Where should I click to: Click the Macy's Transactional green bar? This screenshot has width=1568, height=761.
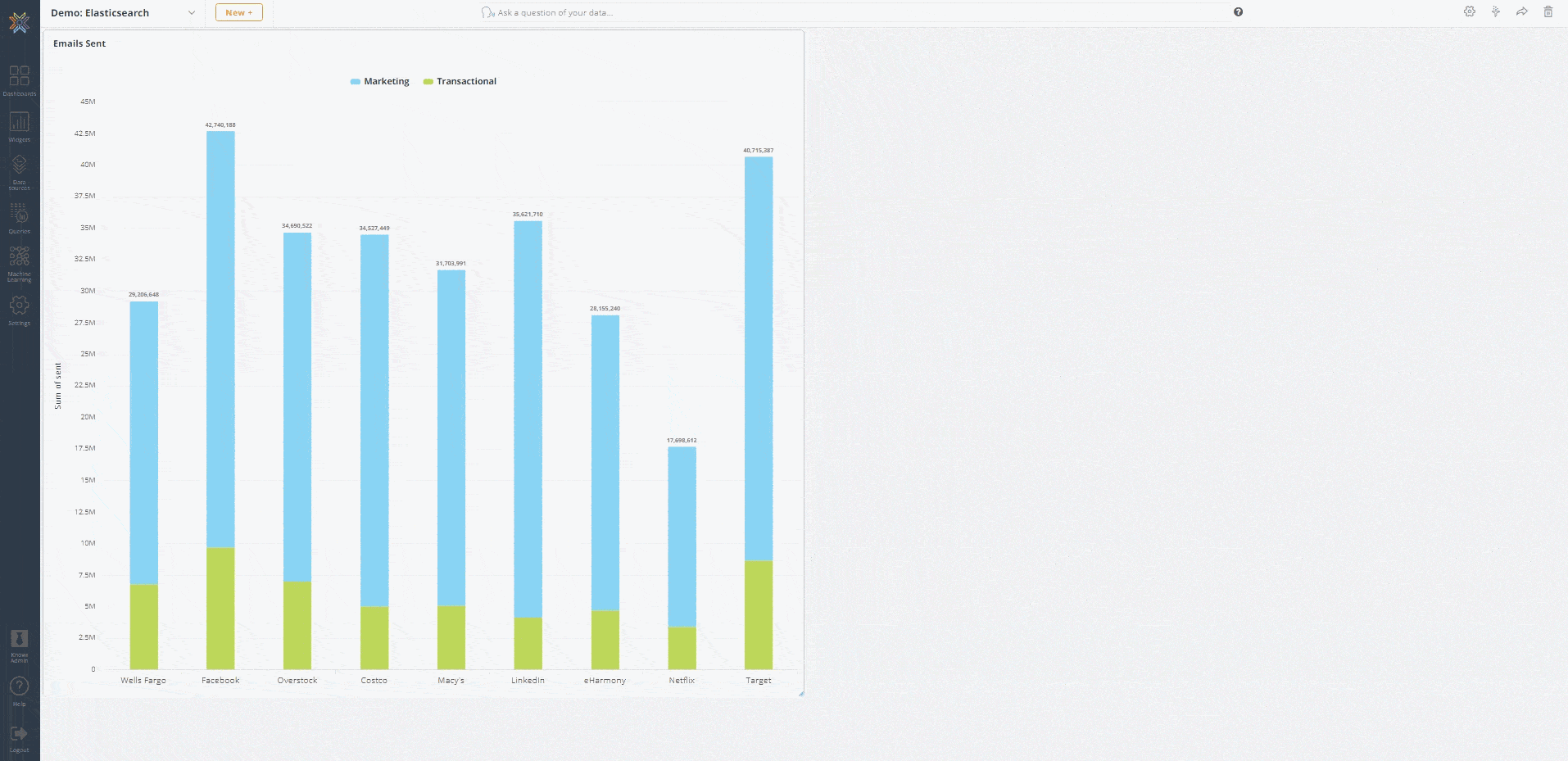click(451, 638)
